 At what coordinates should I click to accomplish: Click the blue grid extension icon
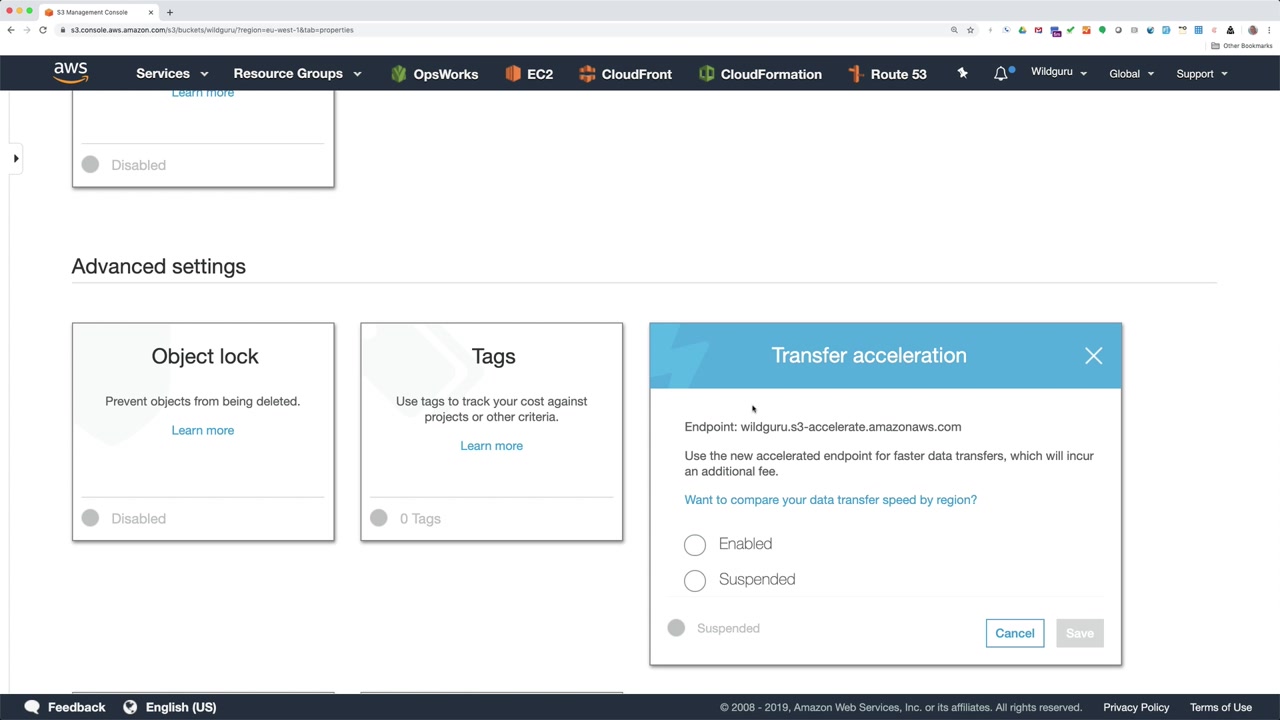(1198, 30)
